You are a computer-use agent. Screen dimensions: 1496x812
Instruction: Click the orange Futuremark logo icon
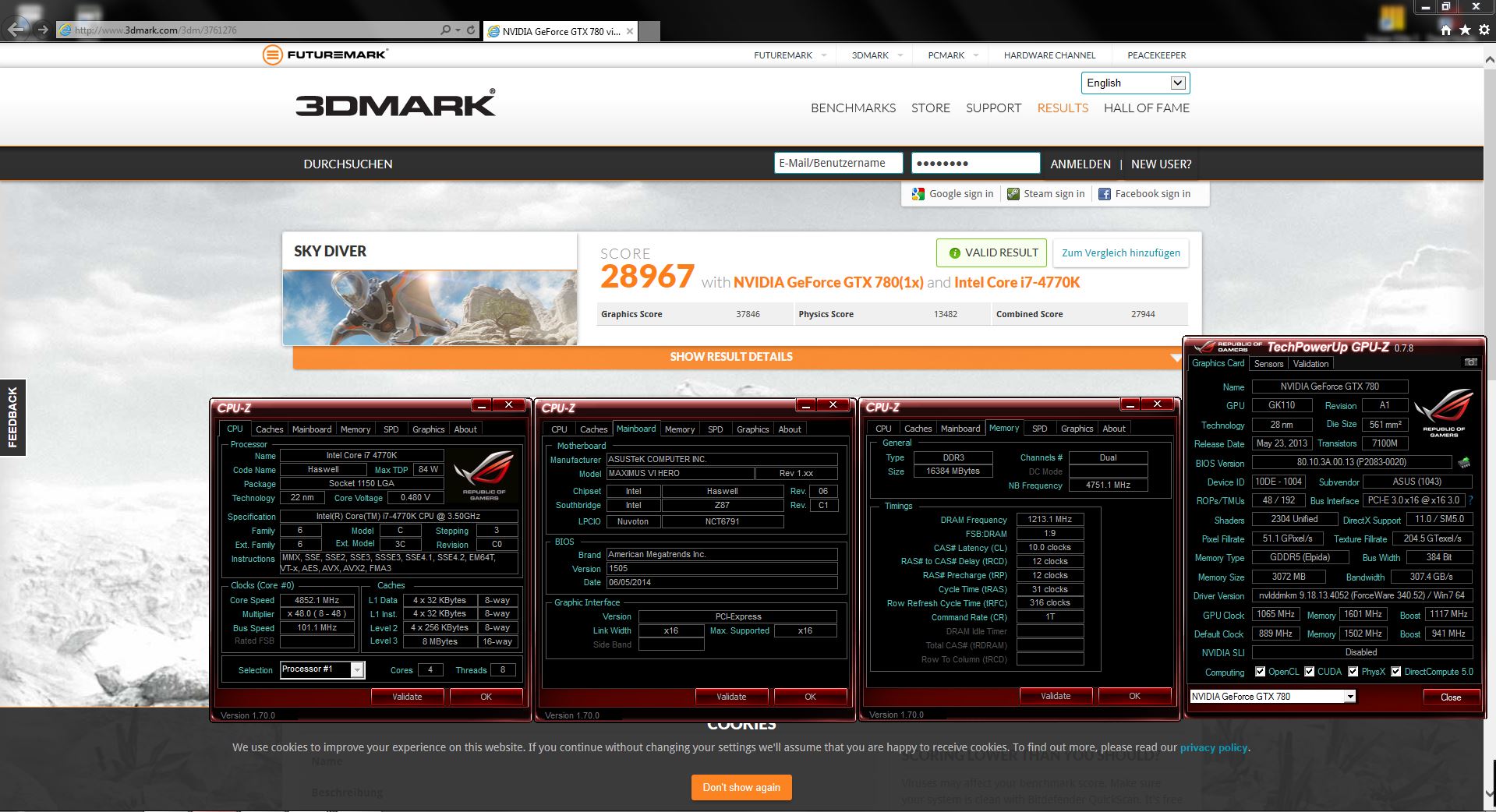click(272, 55)
